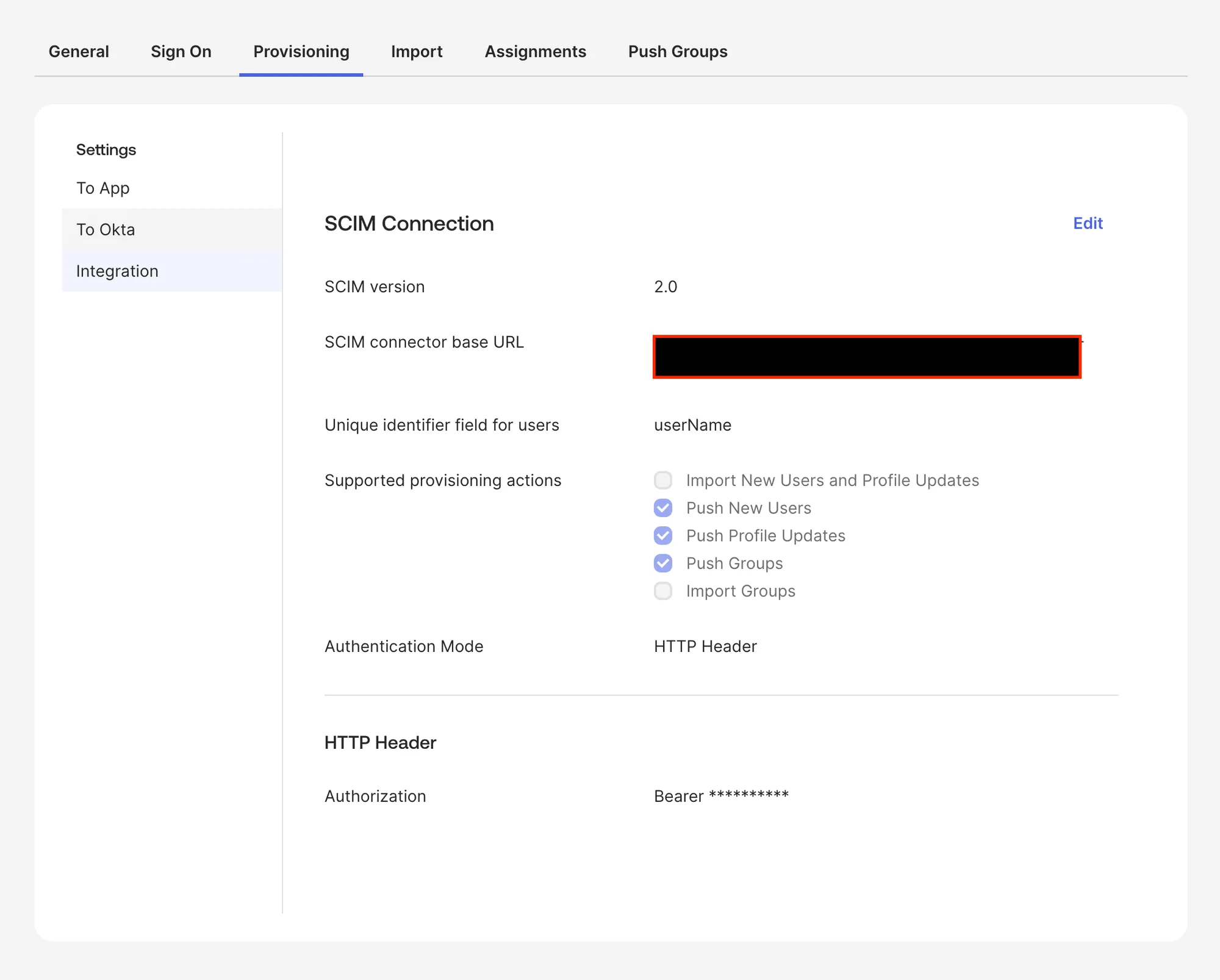1220x980 pixels.
Task: Select To App in settings sidebar
Action: pyautogui.click(x=102, y=188)
